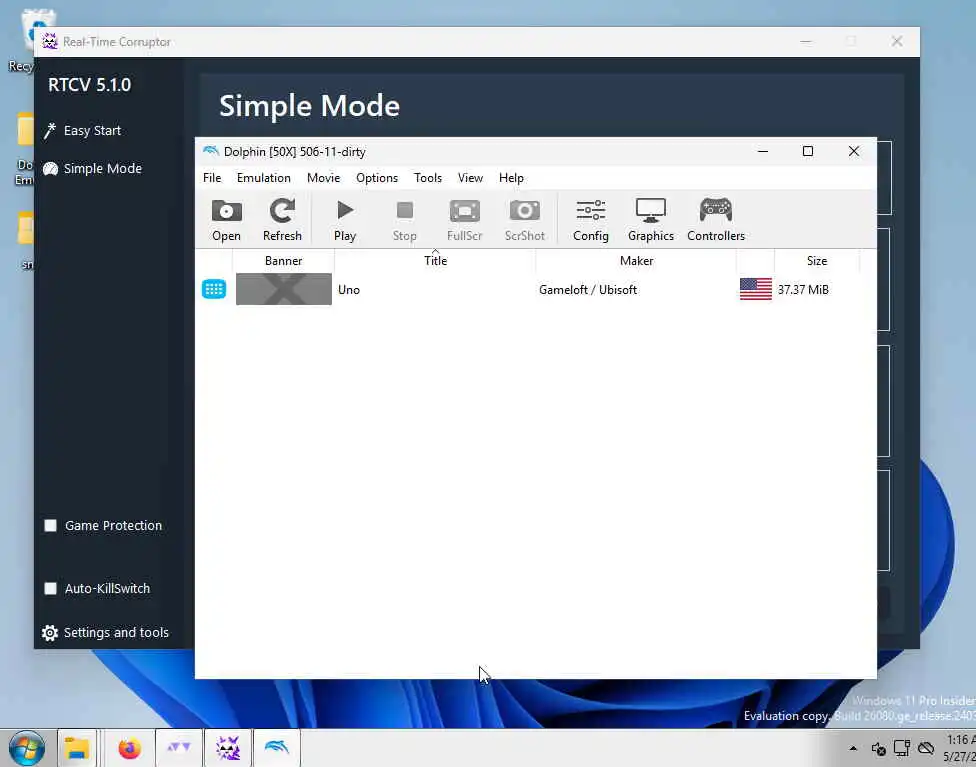
Task: Click the purple triangles taskbar icon
Action: coord(179,748)
